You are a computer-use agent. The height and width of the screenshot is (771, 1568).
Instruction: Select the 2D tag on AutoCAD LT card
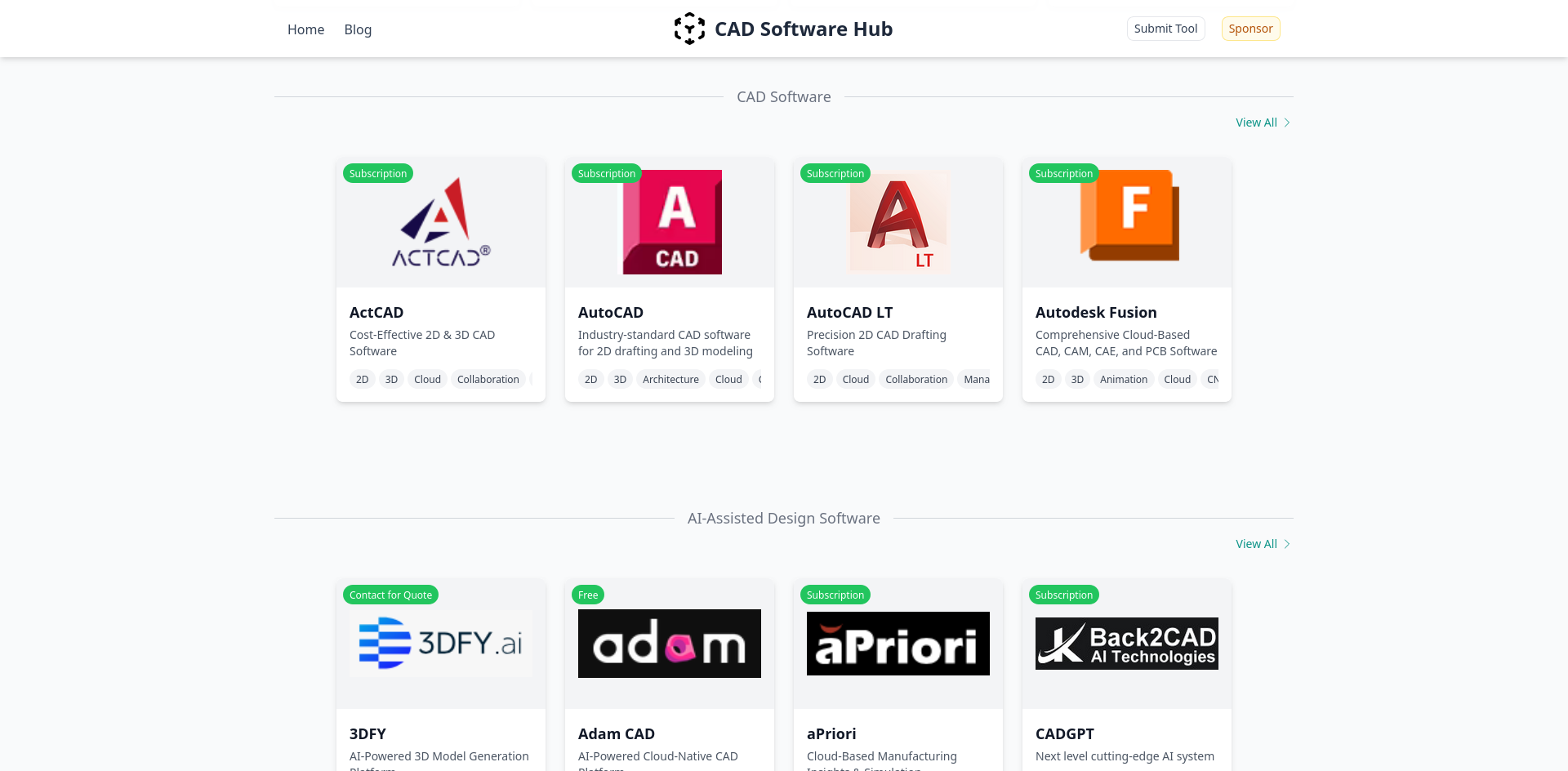click(820, 379)
